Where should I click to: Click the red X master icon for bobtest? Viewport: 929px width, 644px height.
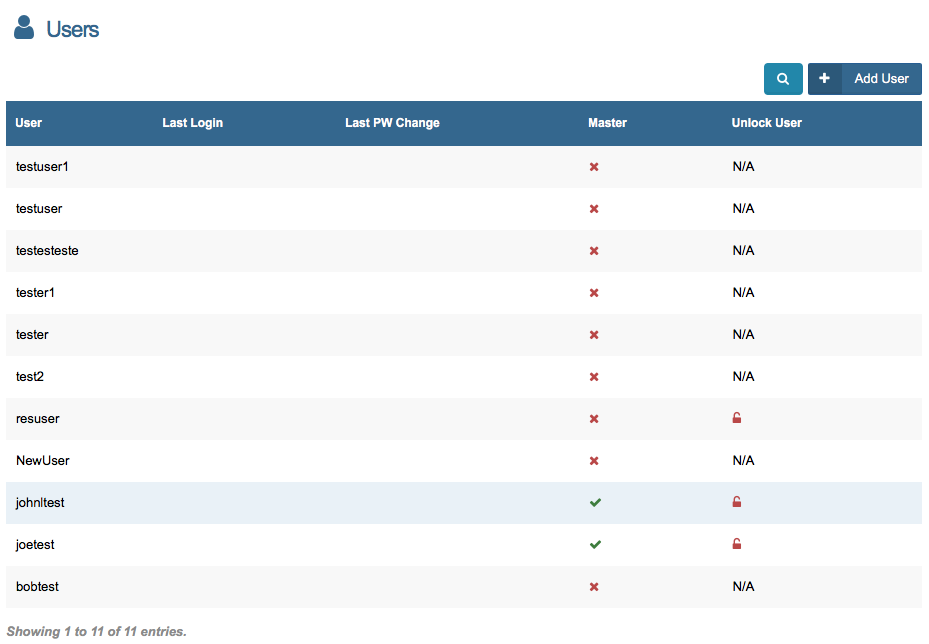click(594, 587)
